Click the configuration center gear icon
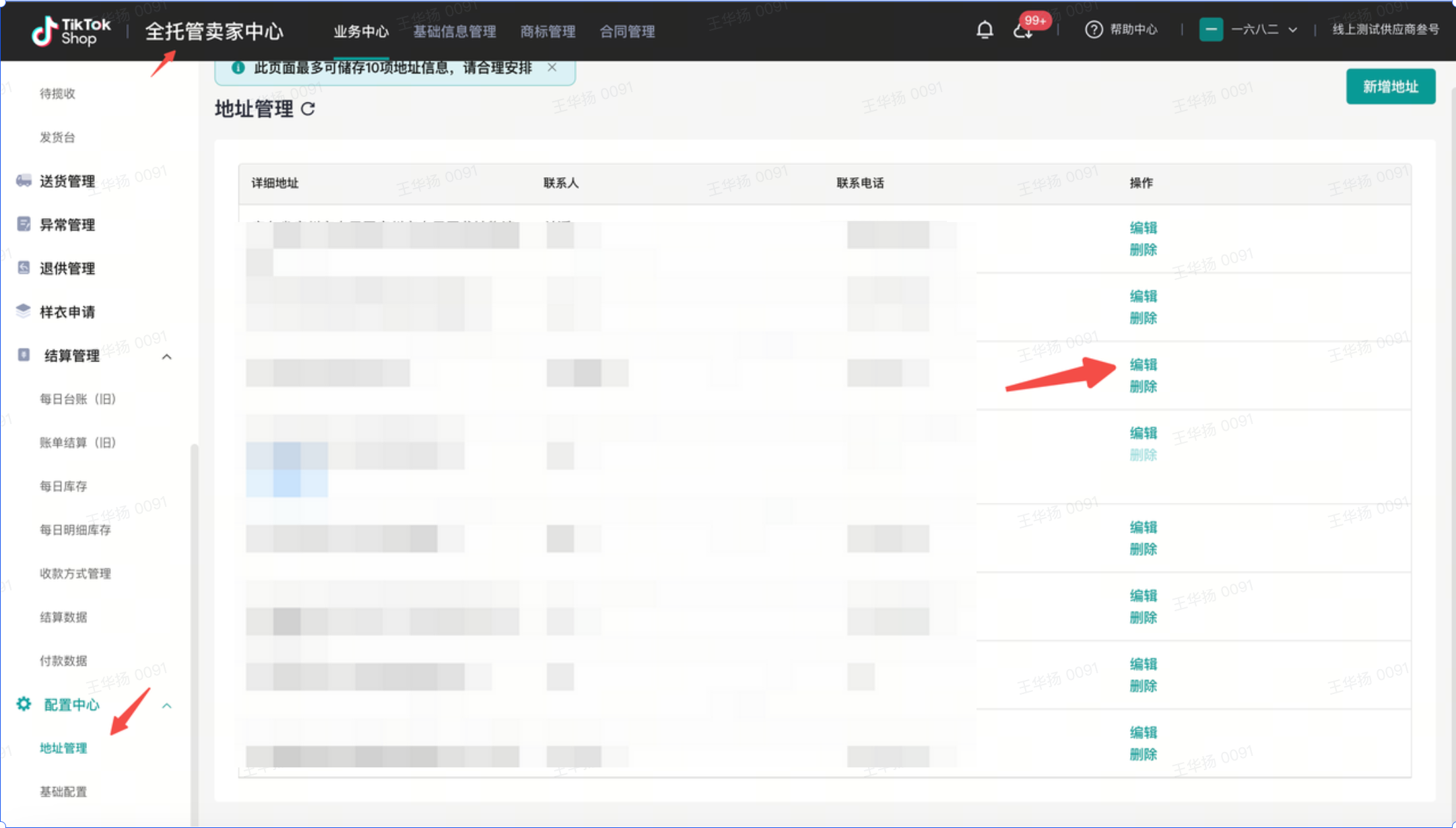The height and width of the screenshot is (828, 1456). (24, 704)
